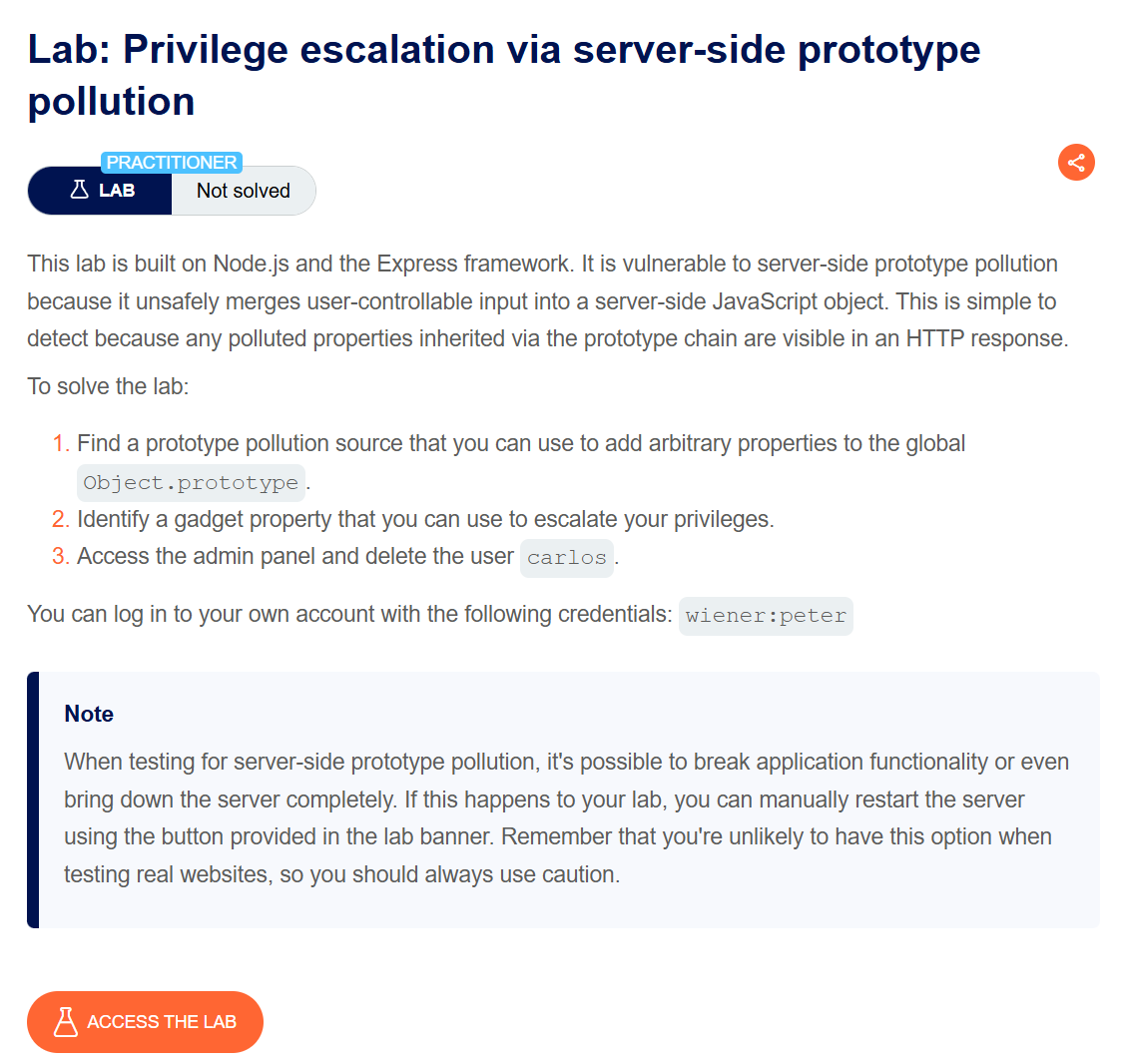
Task: Click the dark blue bar beside the Note
Action: (33, 799)
